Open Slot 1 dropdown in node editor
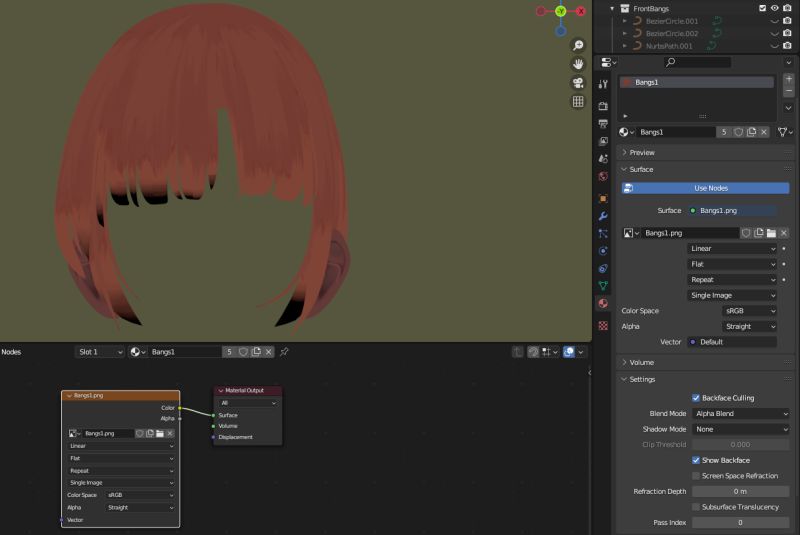Image resolution: width=800 pixels, height=535 pixels. 100,351
